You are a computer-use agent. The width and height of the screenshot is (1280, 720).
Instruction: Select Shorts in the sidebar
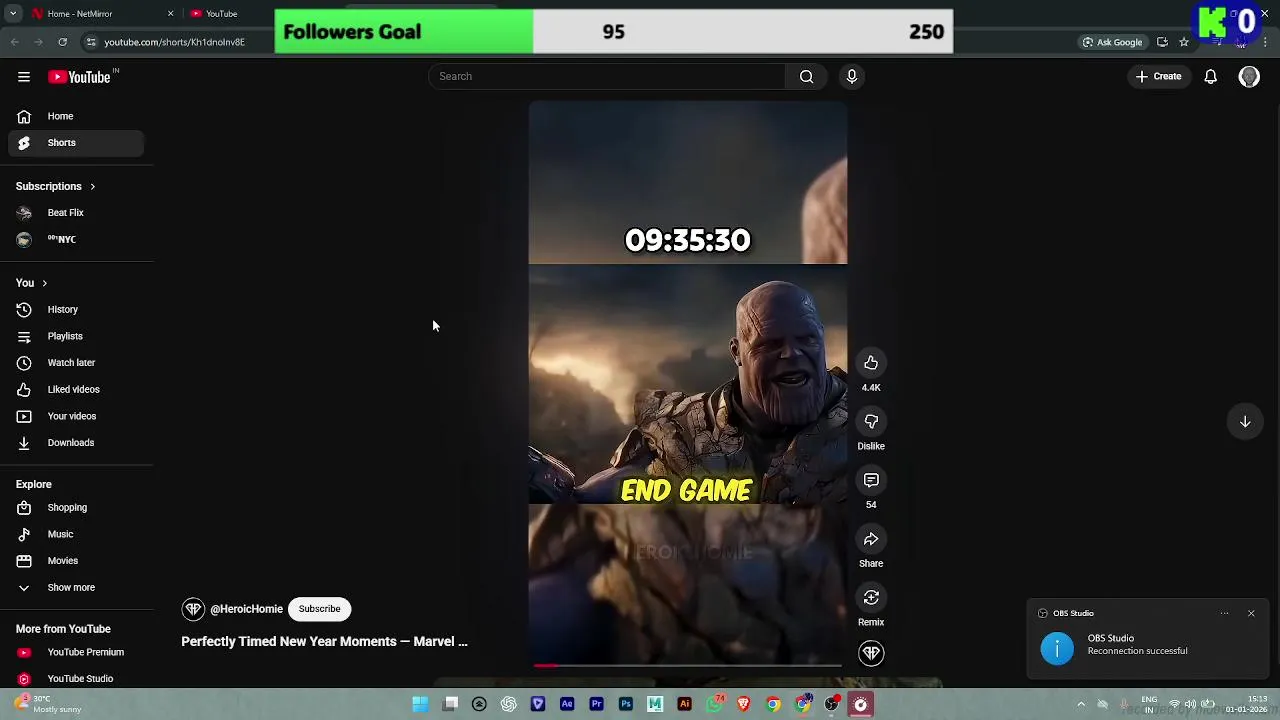pyautogui.click(x=76, y=143)
